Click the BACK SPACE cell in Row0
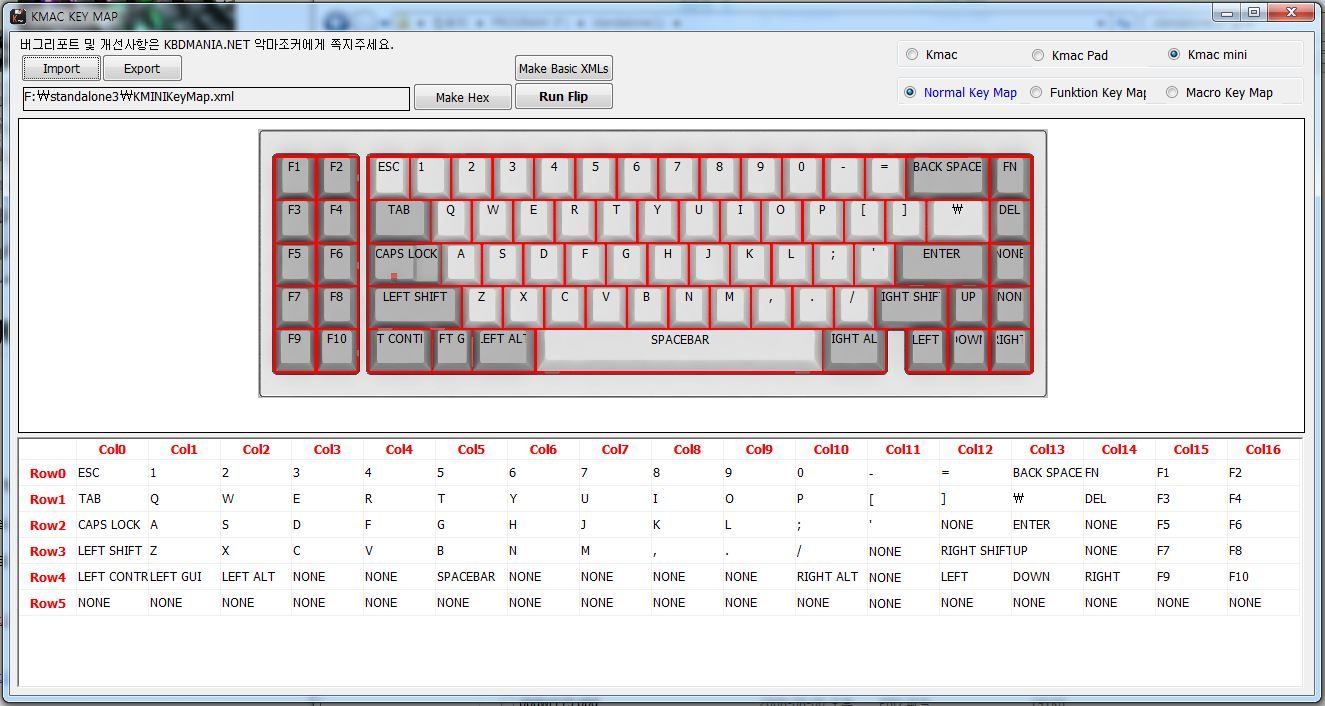The width and height of the screenshot is (1325, 706). [1047, 473]
